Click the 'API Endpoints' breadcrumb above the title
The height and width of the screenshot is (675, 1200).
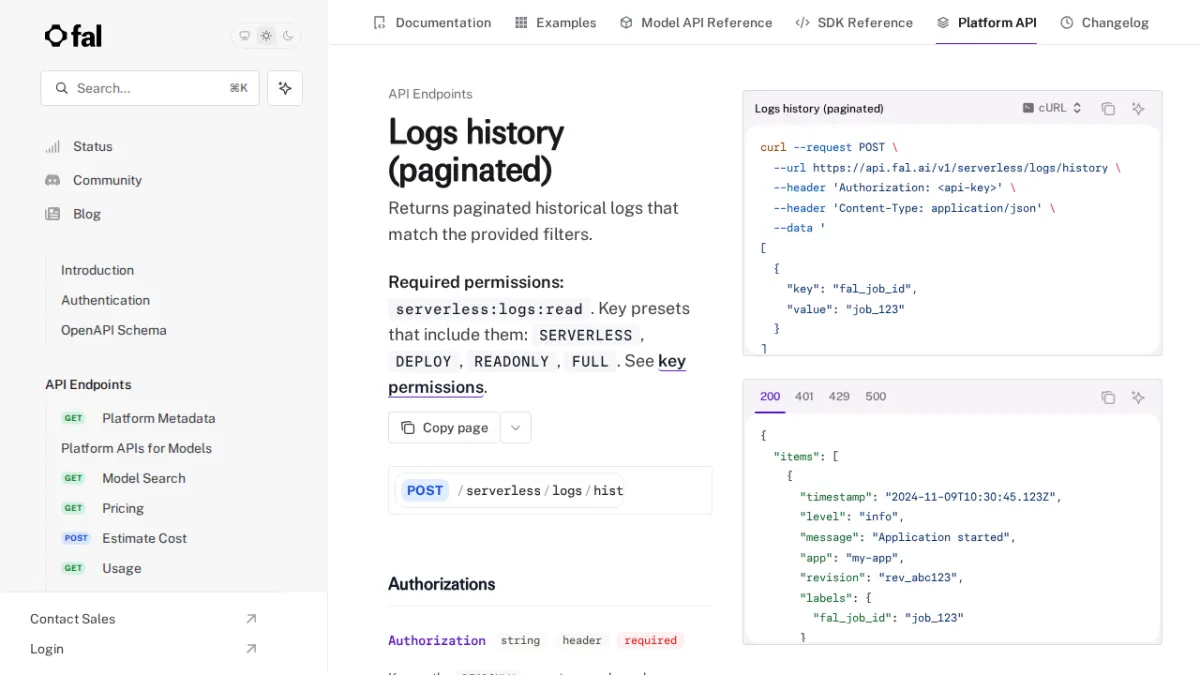(x=430, y=94)
